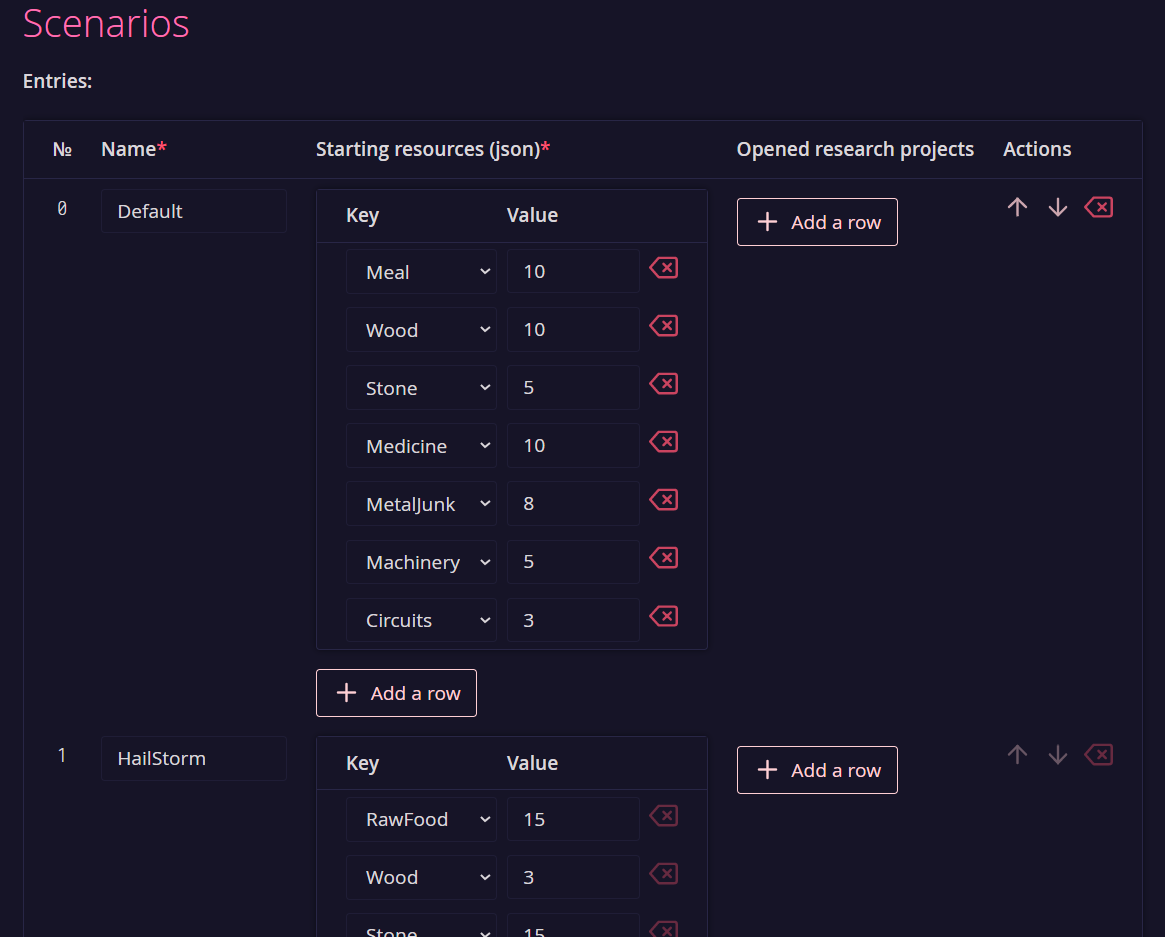Edit the Circuits value field
1165x937 pixels.
click(573, 620)
